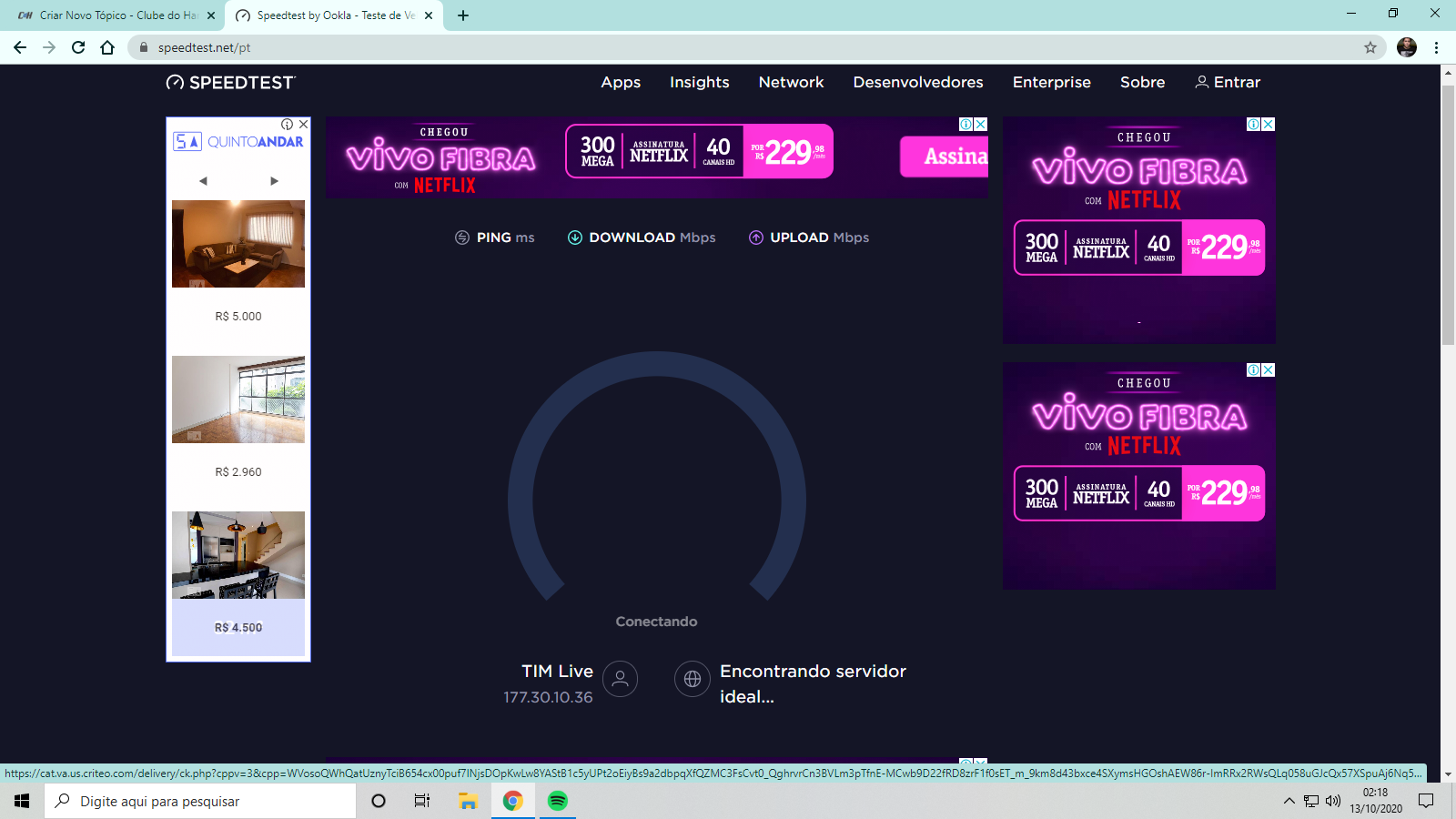The height and width of the screenshot is (819, 1456).
Task: Go back to the previous page
Action: [20, 47]
